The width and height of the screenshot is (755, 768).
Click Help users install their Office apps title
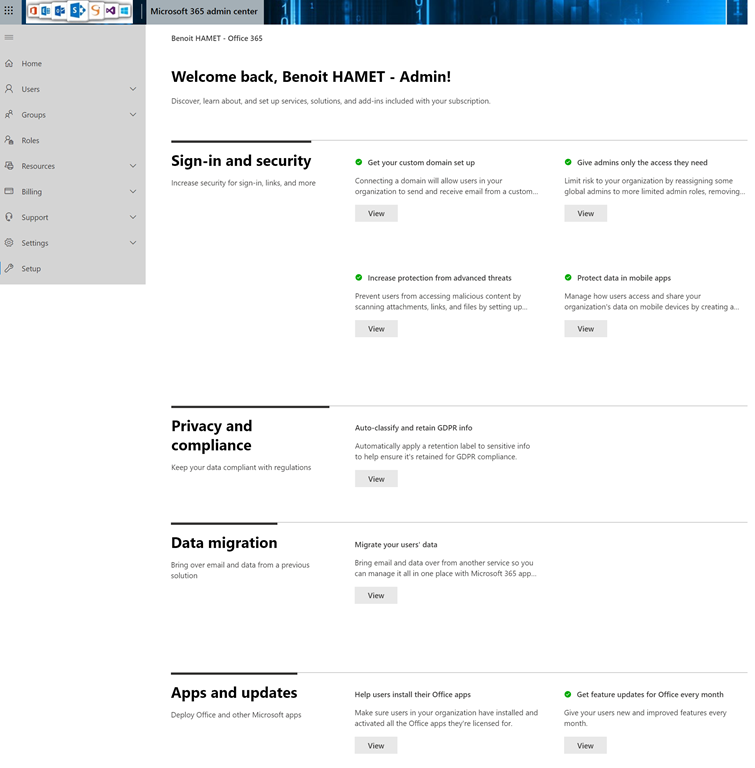413,695
